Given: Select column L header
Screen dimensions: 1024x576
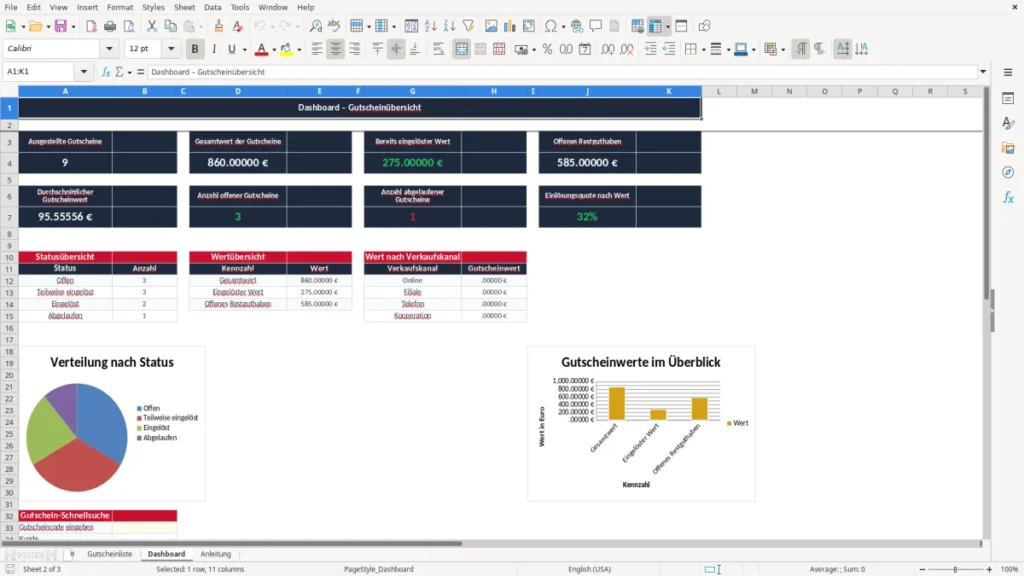Looking at the screenshot, I should (719, 91).
